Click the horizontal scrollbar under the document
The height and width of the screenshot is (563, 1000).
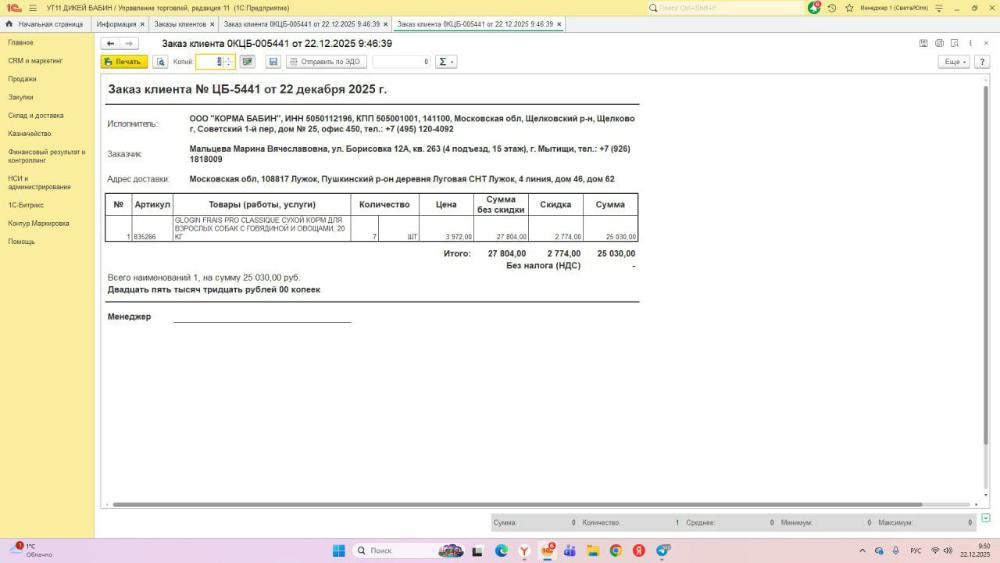click(500, 505)
